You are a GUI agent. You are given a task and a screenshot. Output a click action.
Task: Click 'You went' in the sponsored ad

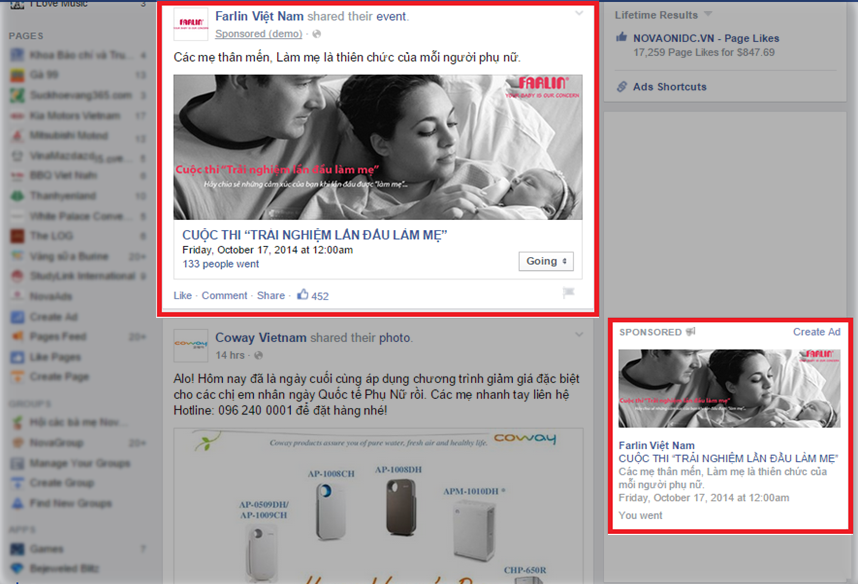click(x=640, y=516)
